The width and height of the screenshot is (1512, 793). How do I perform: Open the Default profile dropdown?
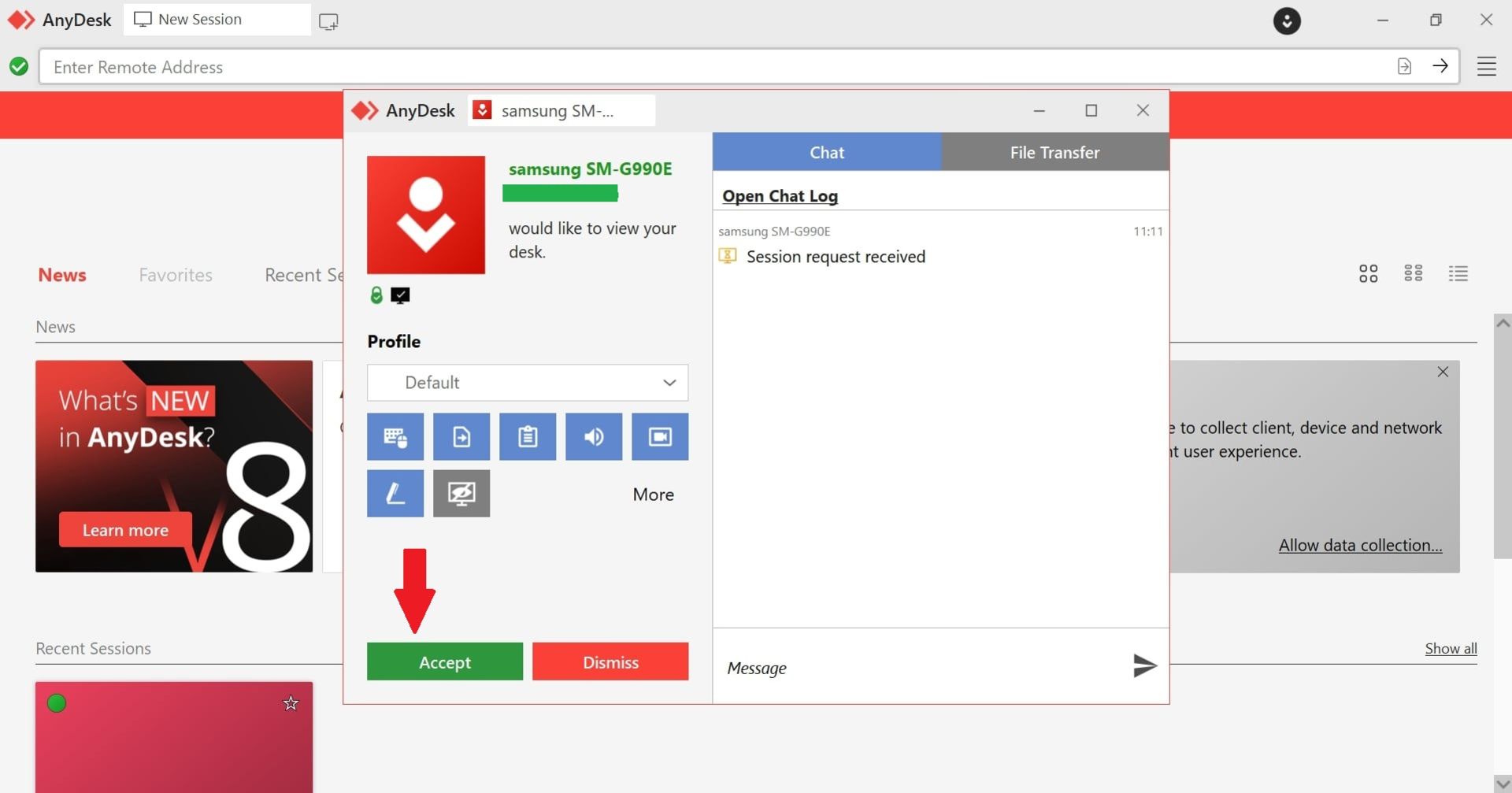[x=528, y=383]
